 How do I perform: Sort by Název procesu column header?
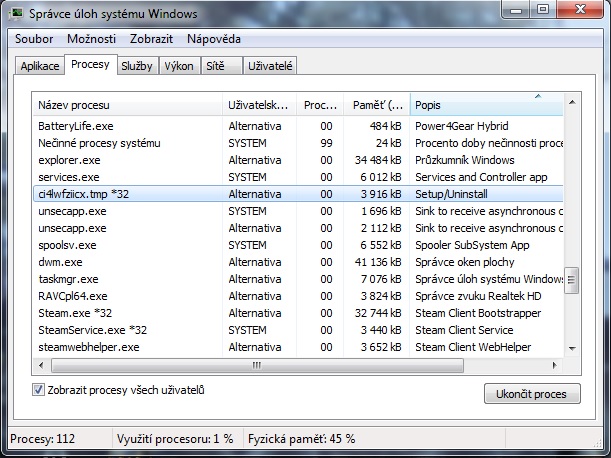(x=128, y=105)
